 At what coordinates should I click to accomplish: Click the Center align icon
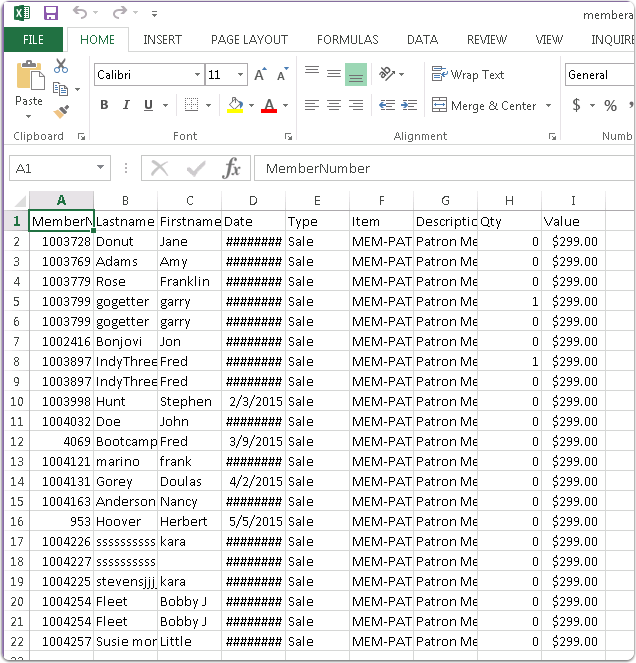334,105
